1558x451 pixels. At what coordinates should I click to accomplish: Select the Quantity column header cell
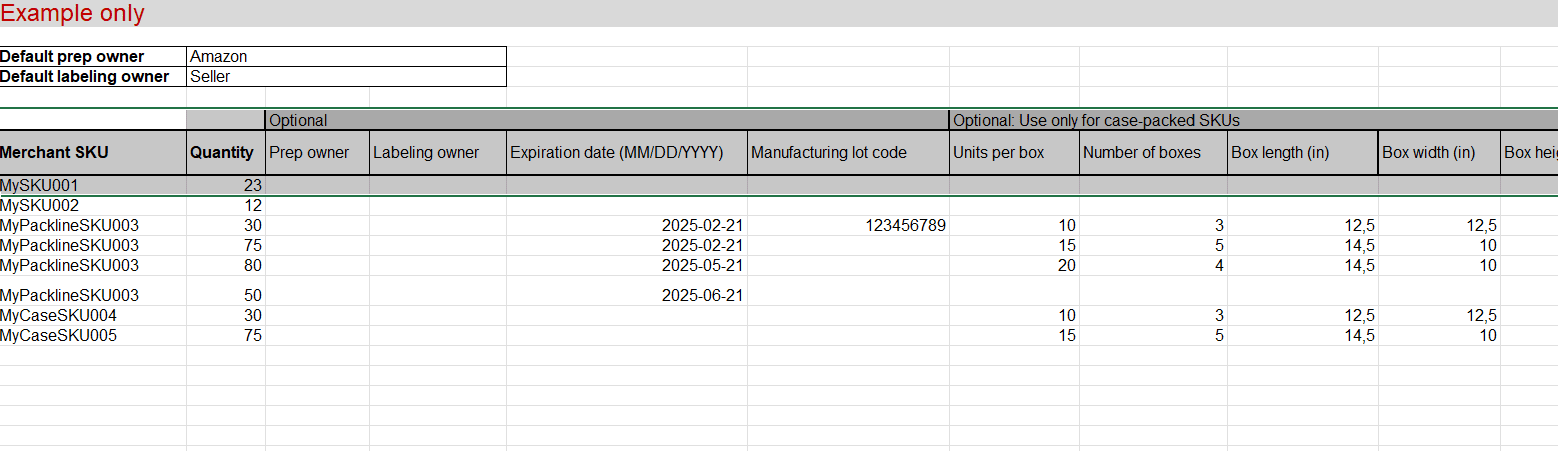(222, 153)
